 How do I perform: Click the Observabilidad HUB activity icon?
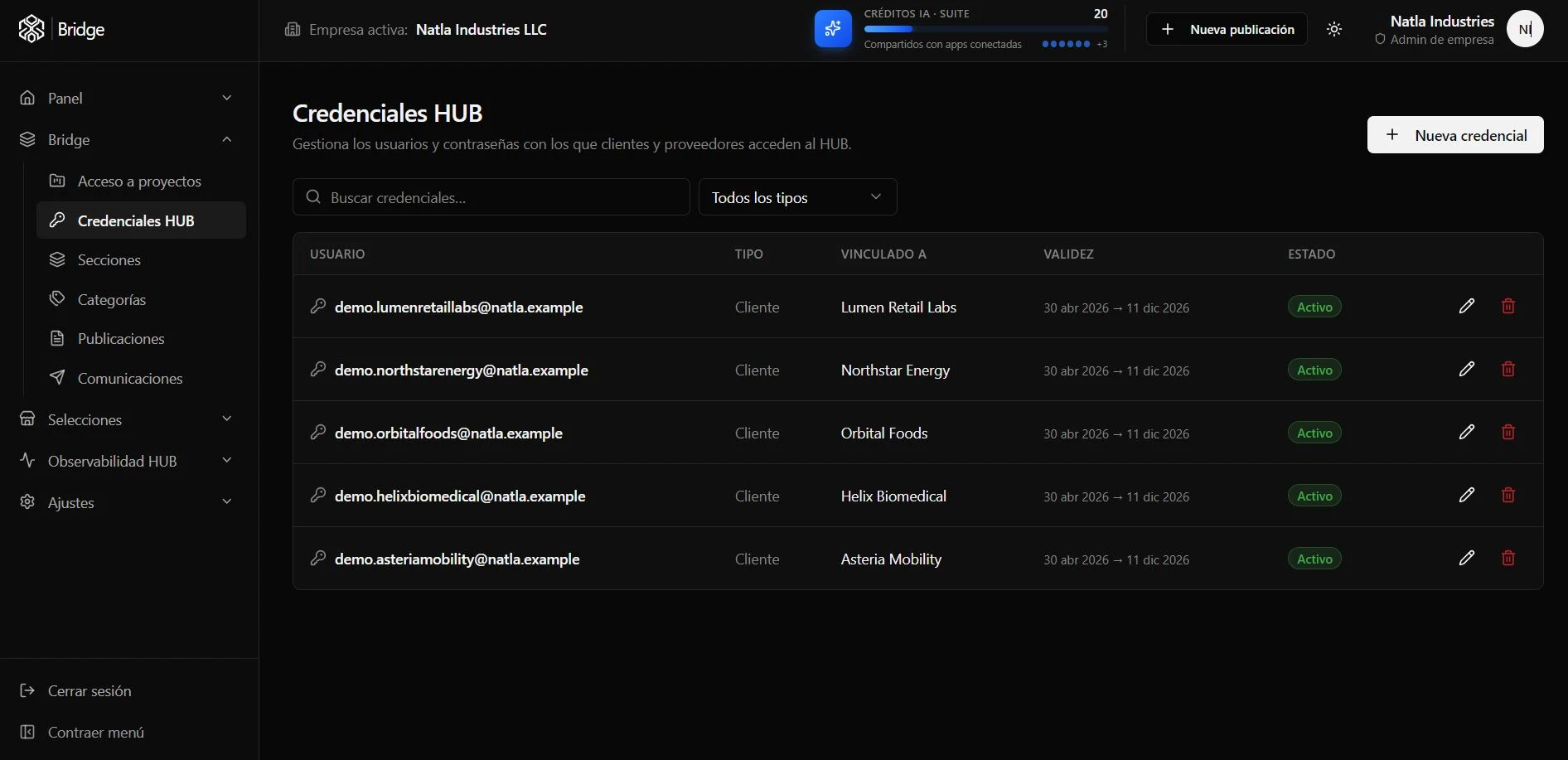(27, 460)
